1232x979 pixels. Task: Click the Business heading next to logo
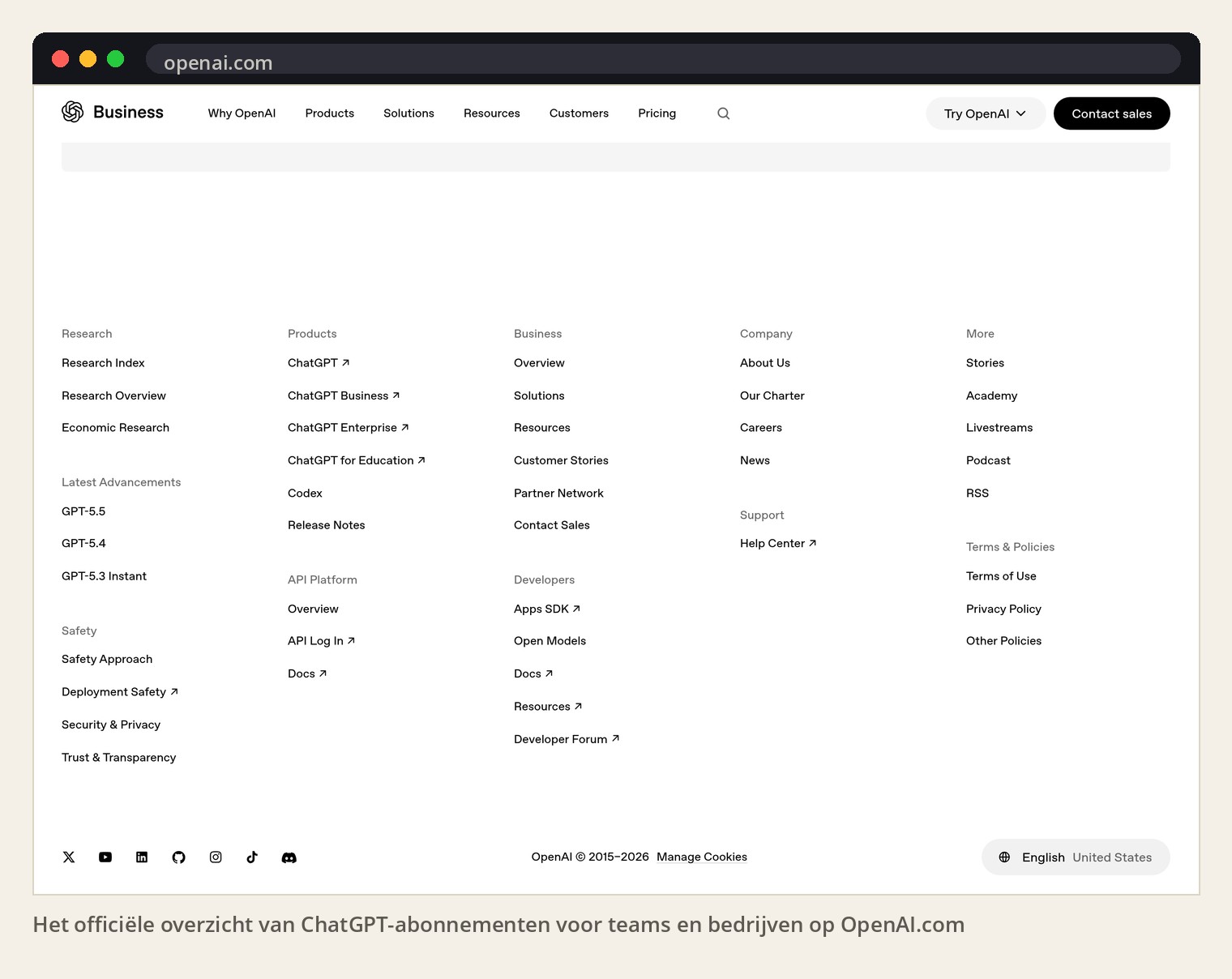click(128, 112)
